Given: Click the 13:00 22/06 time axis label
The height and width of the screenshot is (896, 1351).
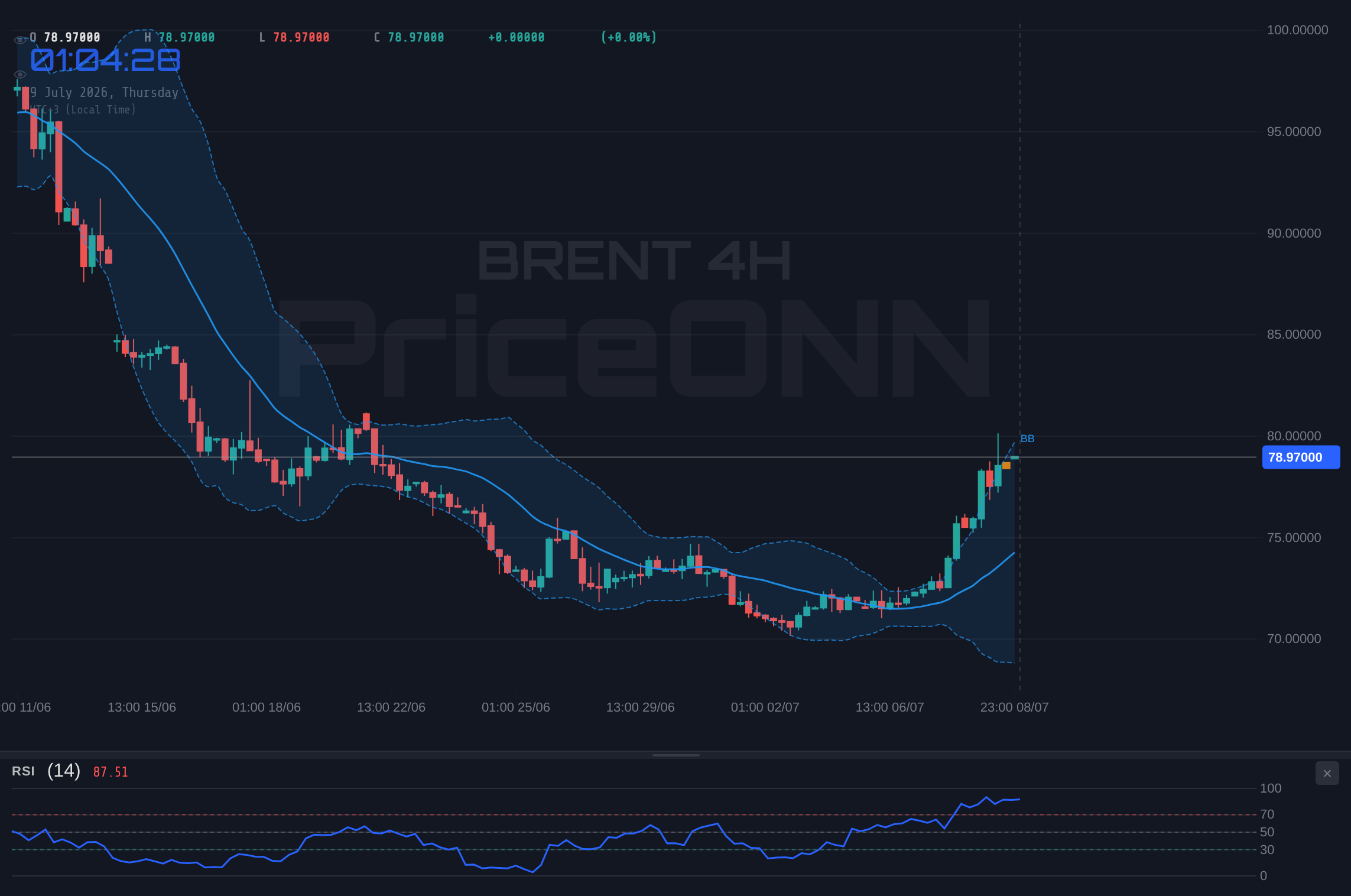Looking at the screenshot, I should tap(391, 707).
